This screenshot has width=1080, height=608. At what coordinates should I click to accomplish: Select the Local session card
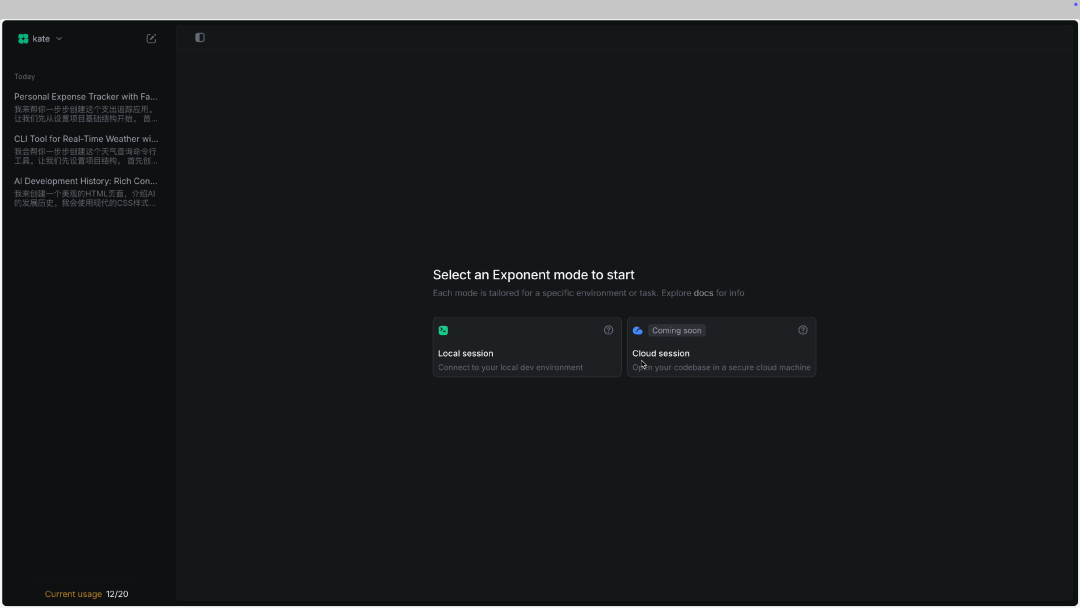tap(527, 347)
